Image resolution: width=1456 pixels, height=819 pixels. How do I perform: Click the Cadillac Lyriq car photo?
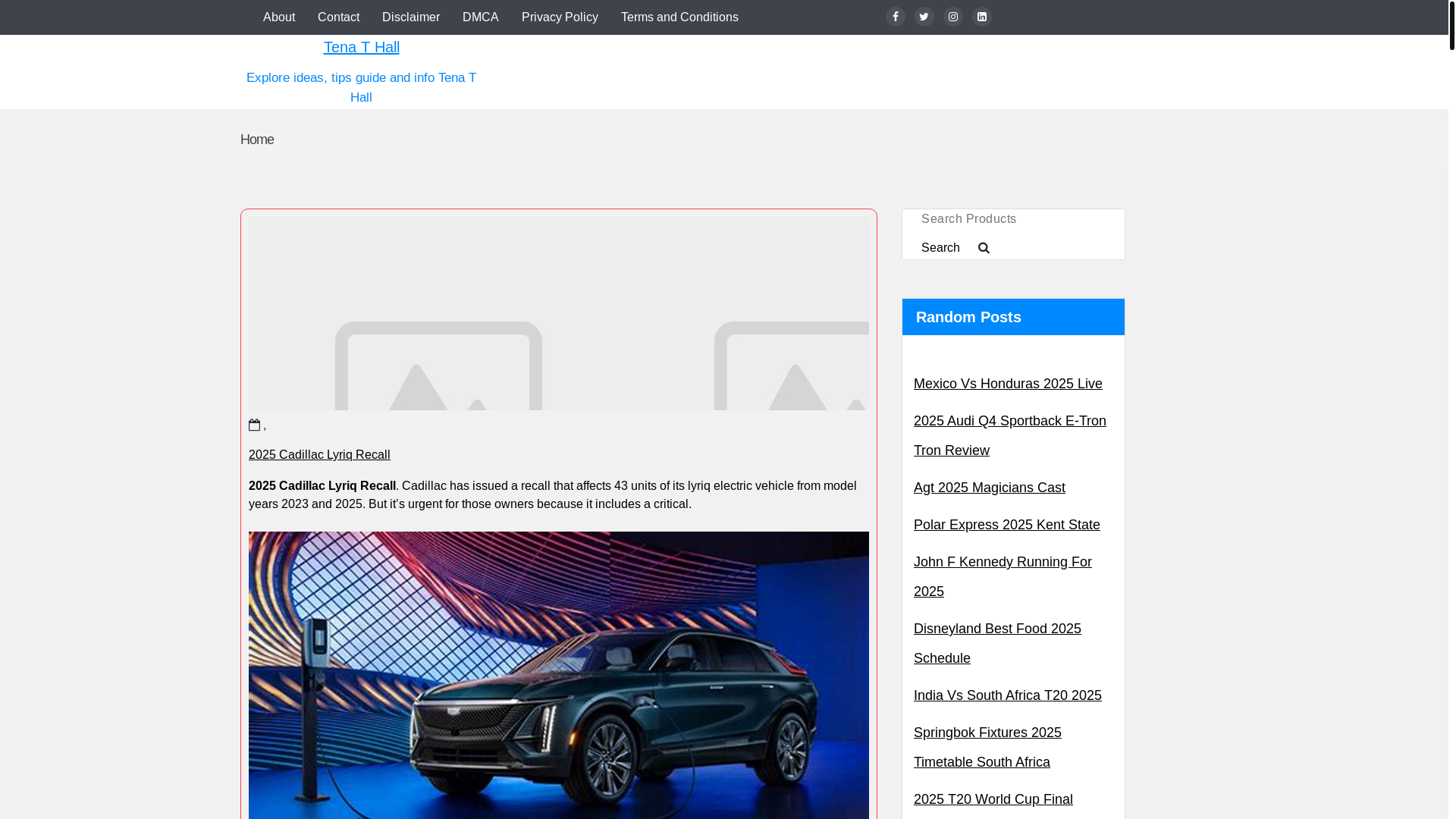[559, 675]
